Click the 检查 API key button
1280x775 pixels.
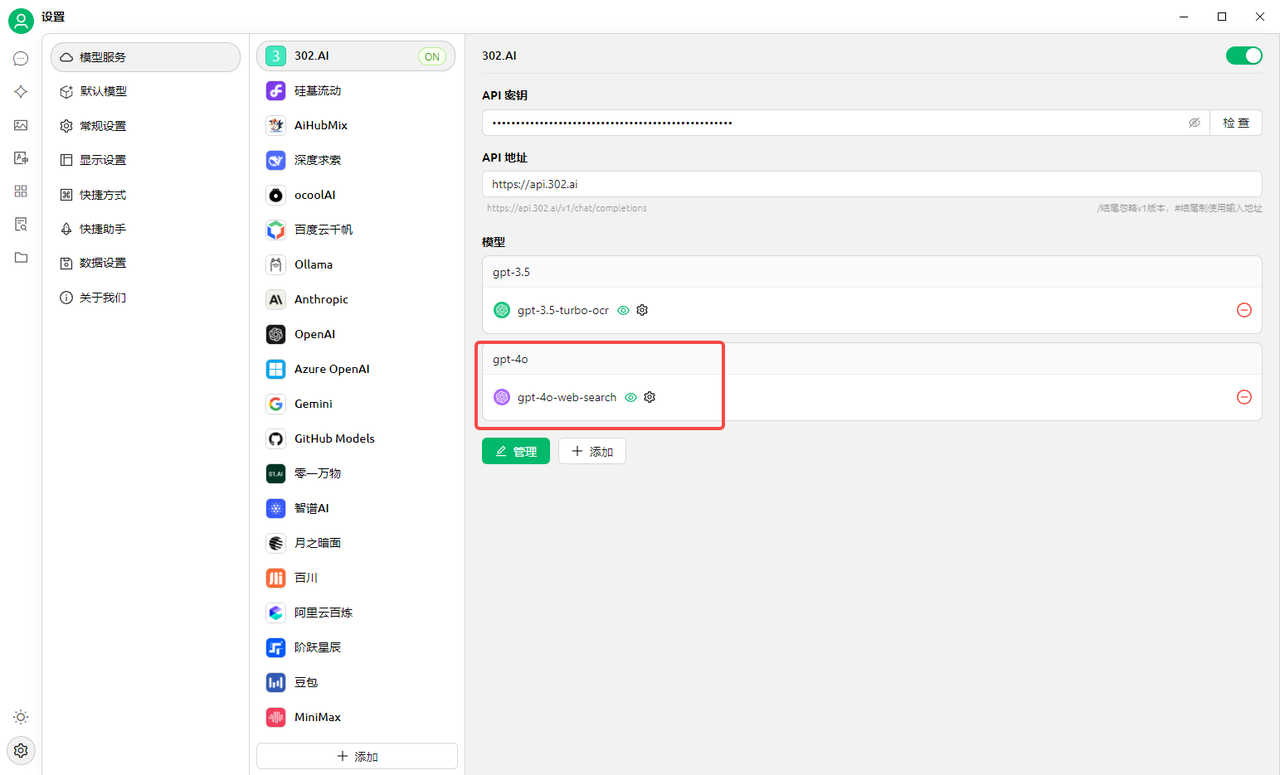click(1236, 122)
